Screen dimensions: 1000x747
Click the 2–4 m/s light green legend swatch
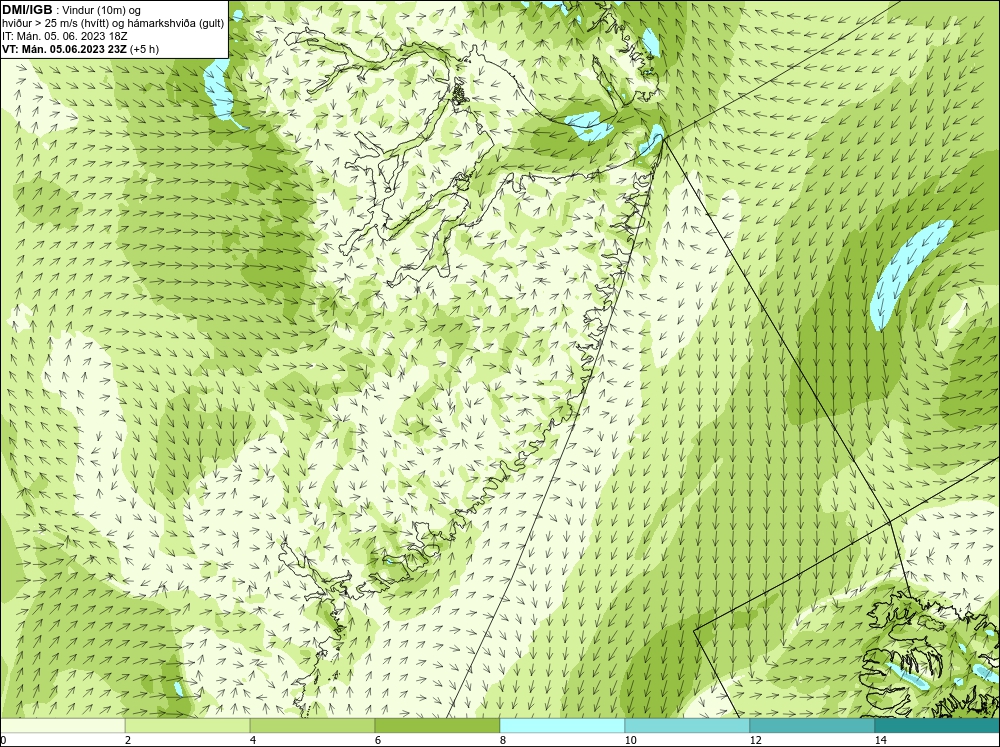tap(188, 726)
